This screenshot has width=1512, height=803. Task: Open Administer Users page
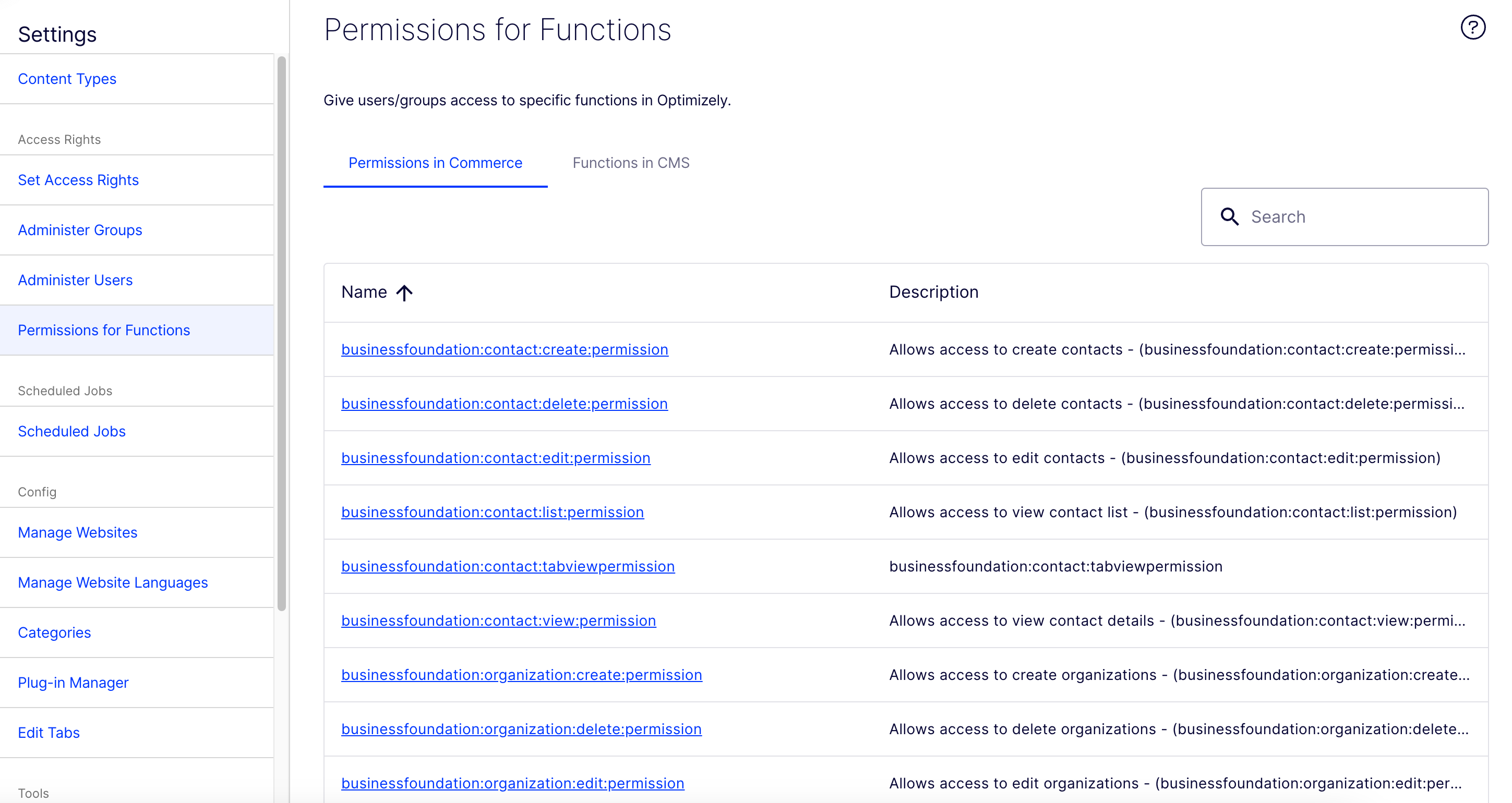click(x=75, y=280)
